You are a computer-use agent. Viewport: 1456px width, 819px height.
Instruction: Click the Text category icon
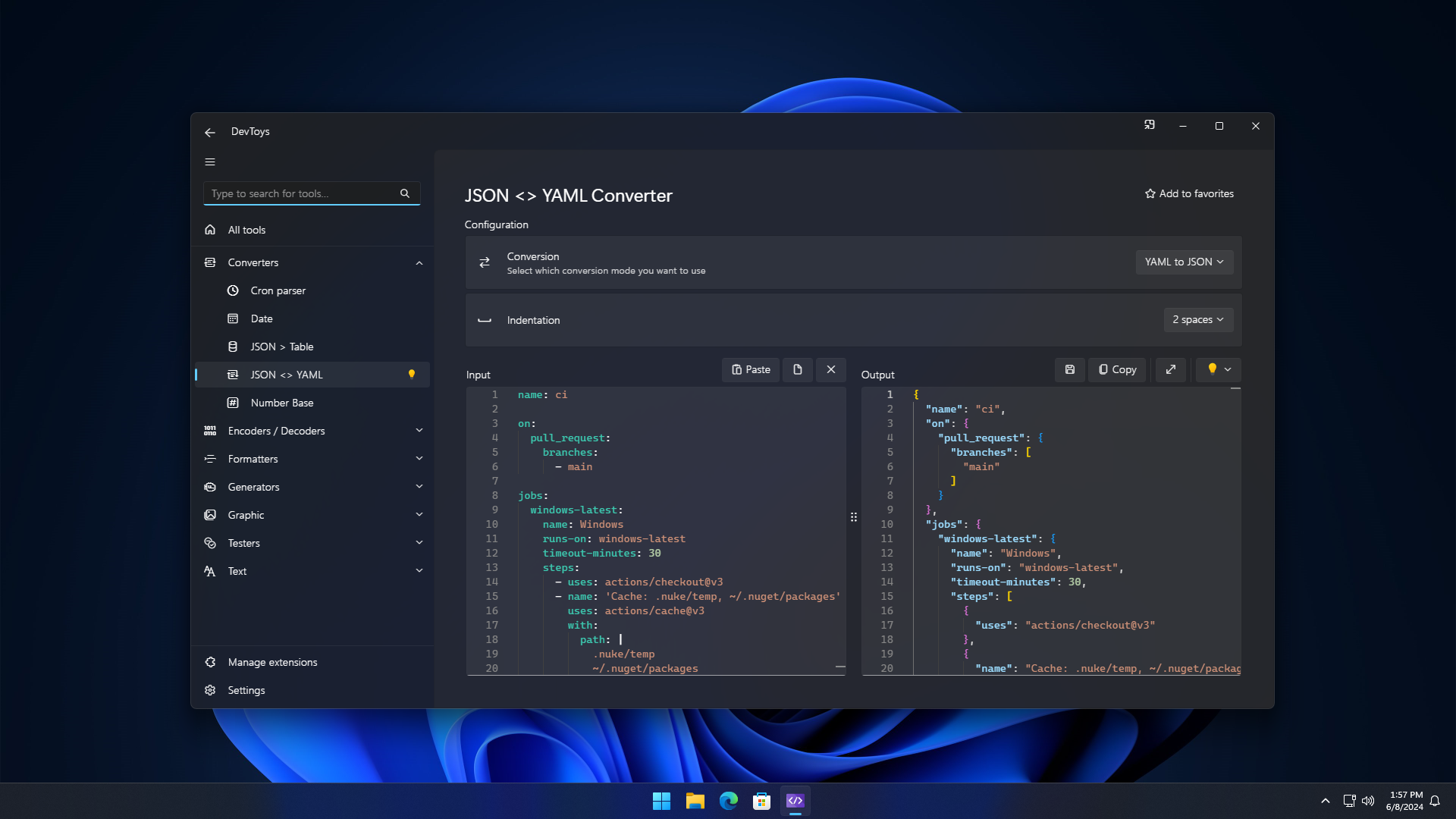210,571
